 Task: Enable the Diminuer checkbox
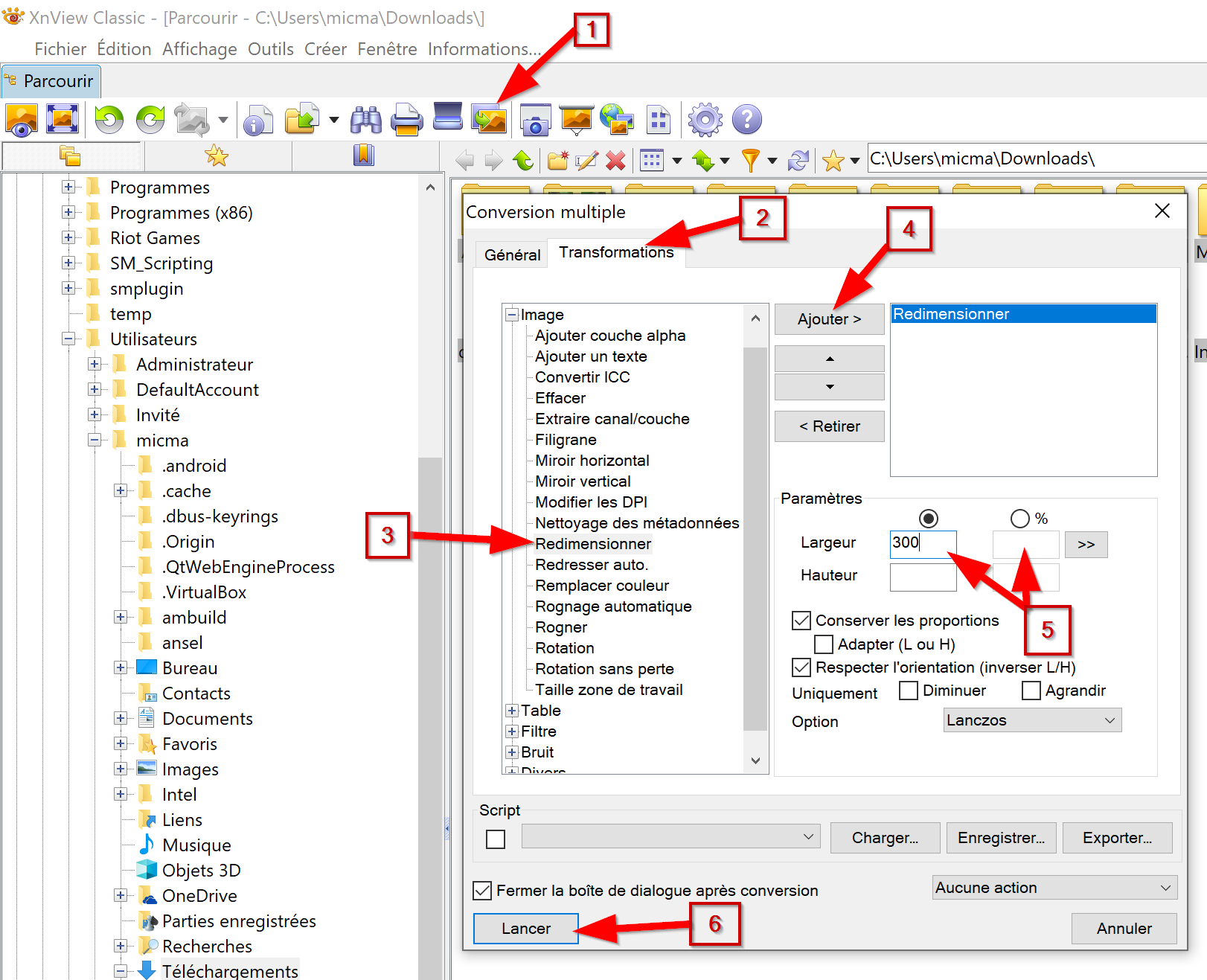pos(908,691)
